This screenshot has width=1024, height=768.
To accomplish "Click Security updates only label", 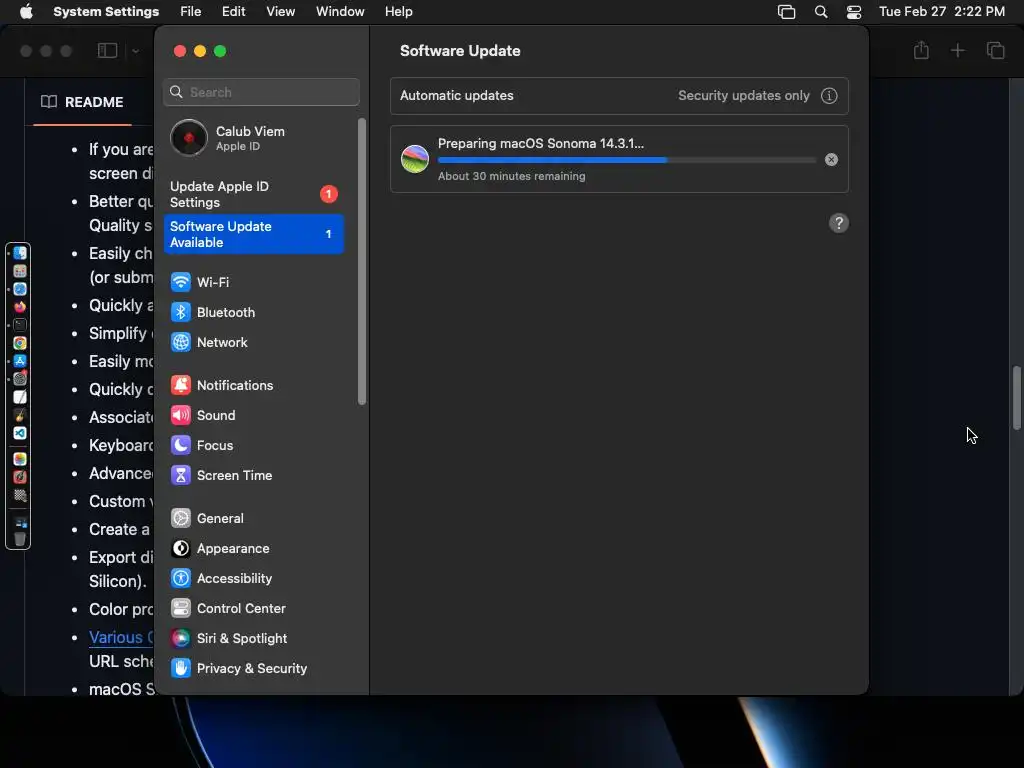I will coord(744,95).
